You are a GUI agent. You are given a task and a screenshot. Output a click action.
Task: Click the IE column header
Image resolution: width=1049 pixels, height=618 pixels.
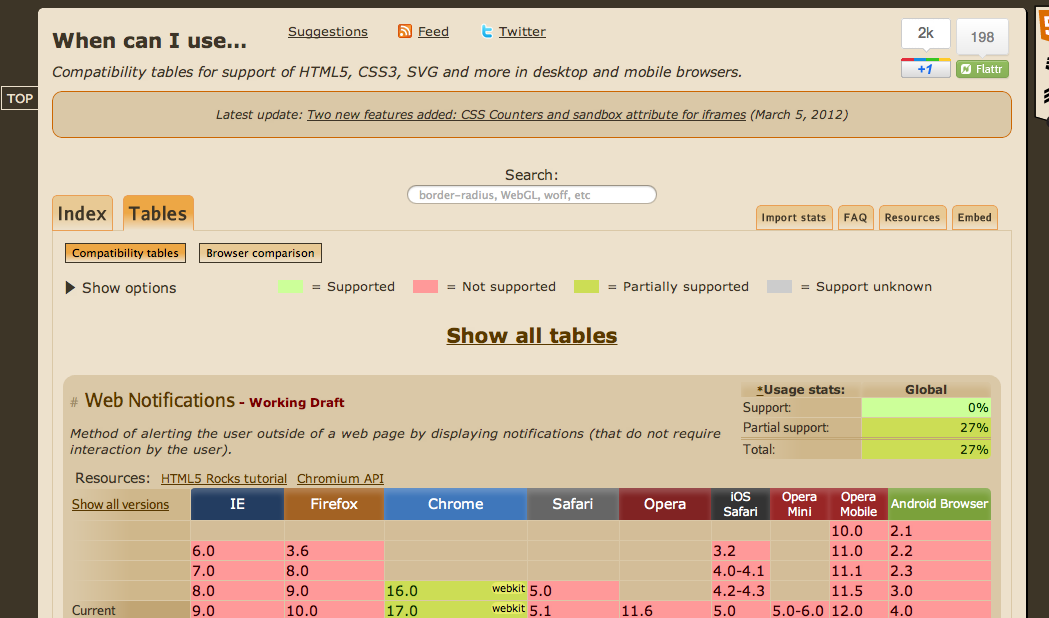[237, 504]
